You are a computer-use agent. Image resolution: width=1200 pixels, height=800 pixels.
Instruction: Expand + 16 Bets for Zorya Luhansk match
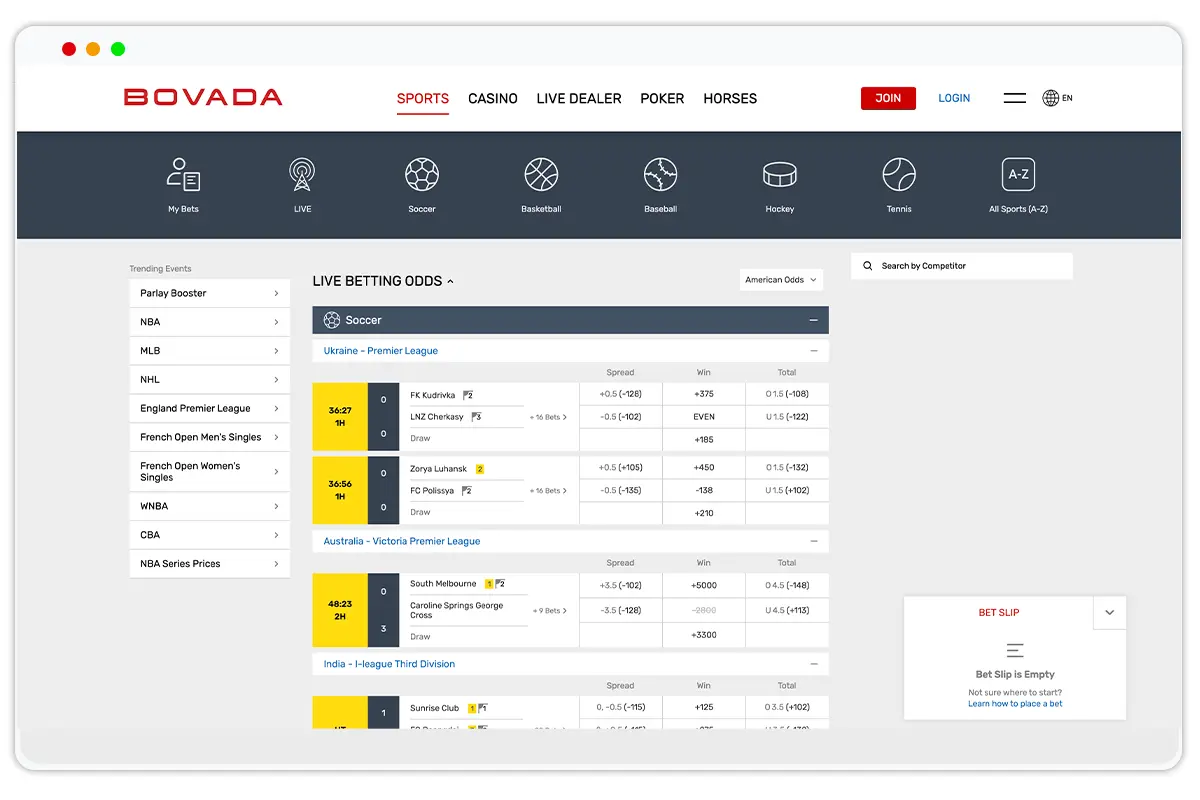(x=548, y=491)
